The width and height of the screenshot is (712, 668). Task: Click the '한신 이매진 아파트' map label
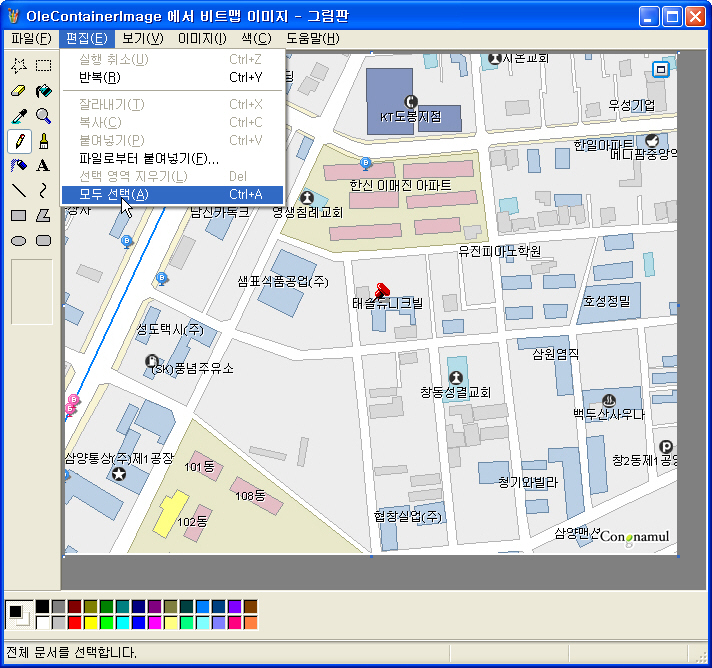(x=400, y=185)
